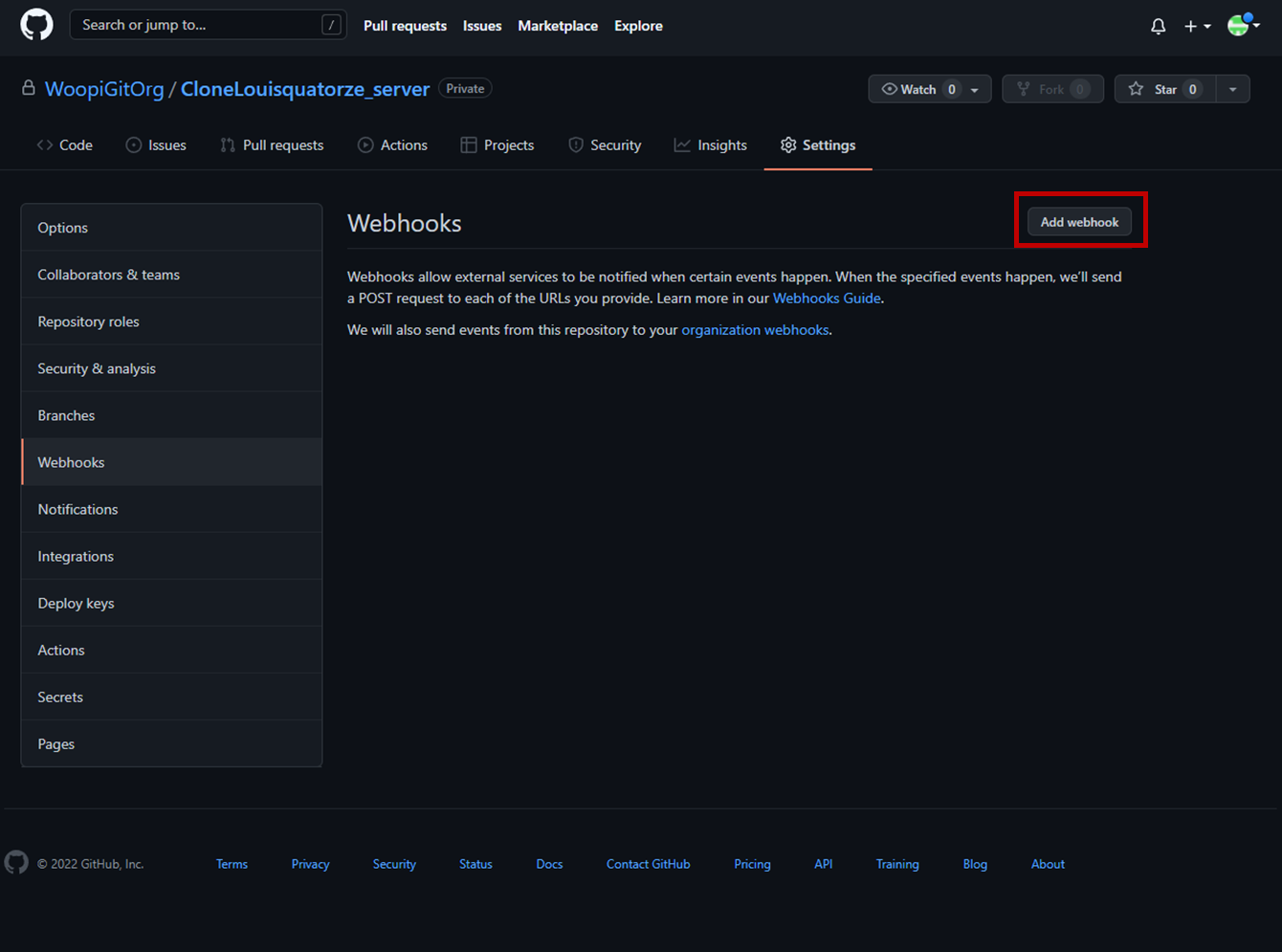
Task: Open the Contact GitHub footer link
Action: pyautogui.click(x=648, y=864)
